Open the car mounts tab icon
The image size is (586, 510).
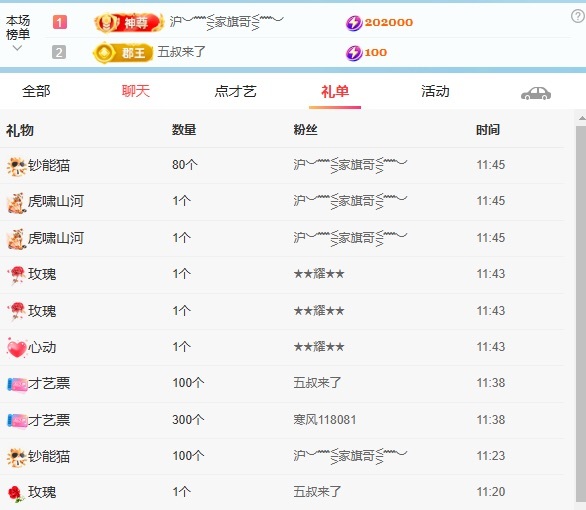coord(536,93)
